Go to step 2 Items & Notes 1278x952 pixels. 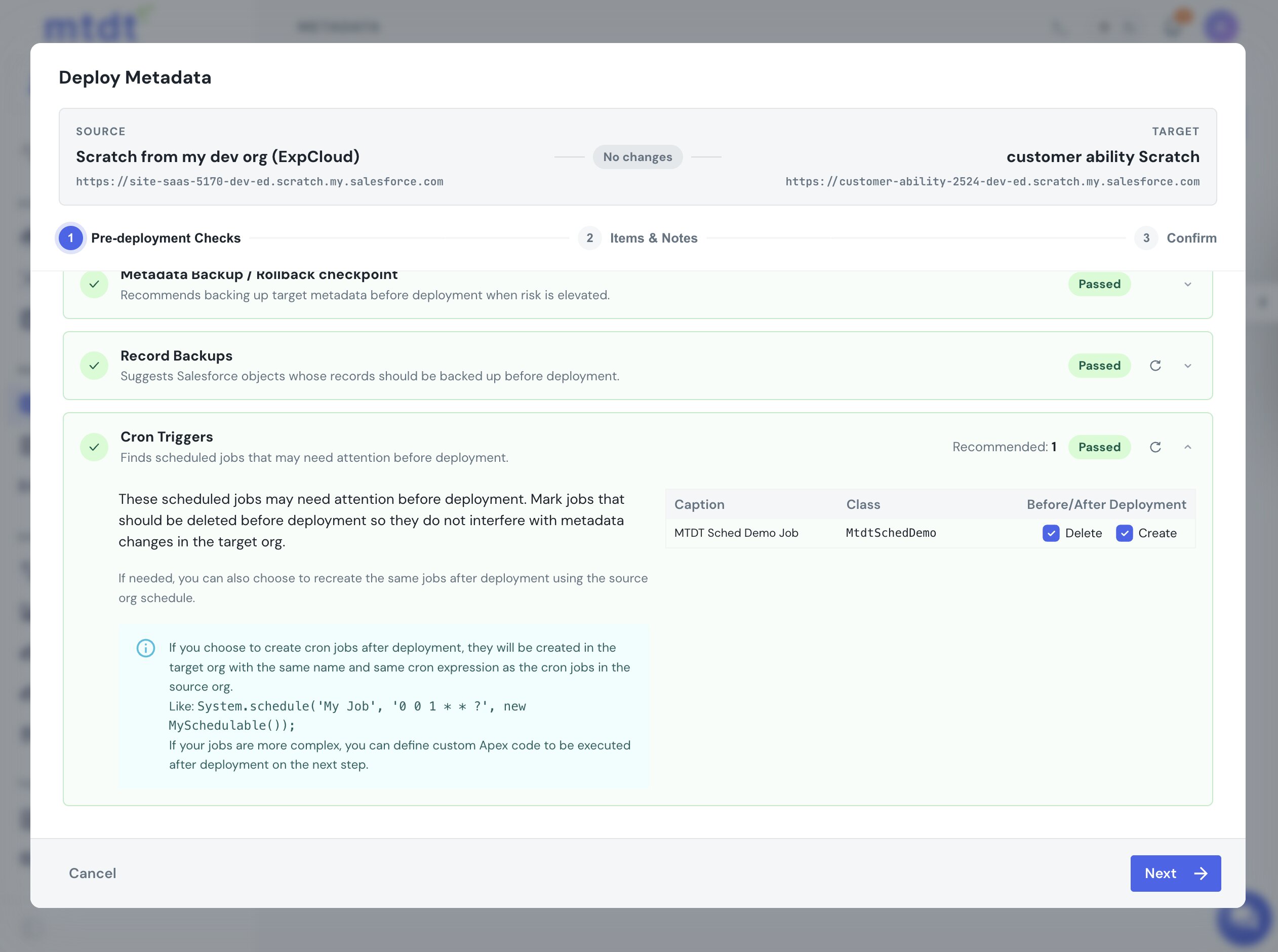point(638,238)
